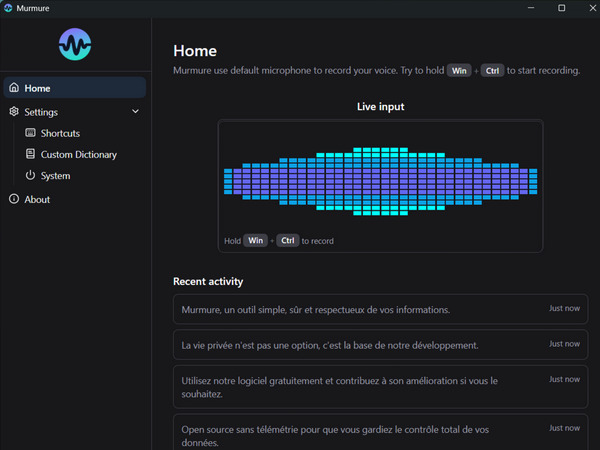Image resolution: width=600 pixels, height=450 pixels.
Task: Click the Custom Dictionary book icon
Action: [x=31, y=154]
